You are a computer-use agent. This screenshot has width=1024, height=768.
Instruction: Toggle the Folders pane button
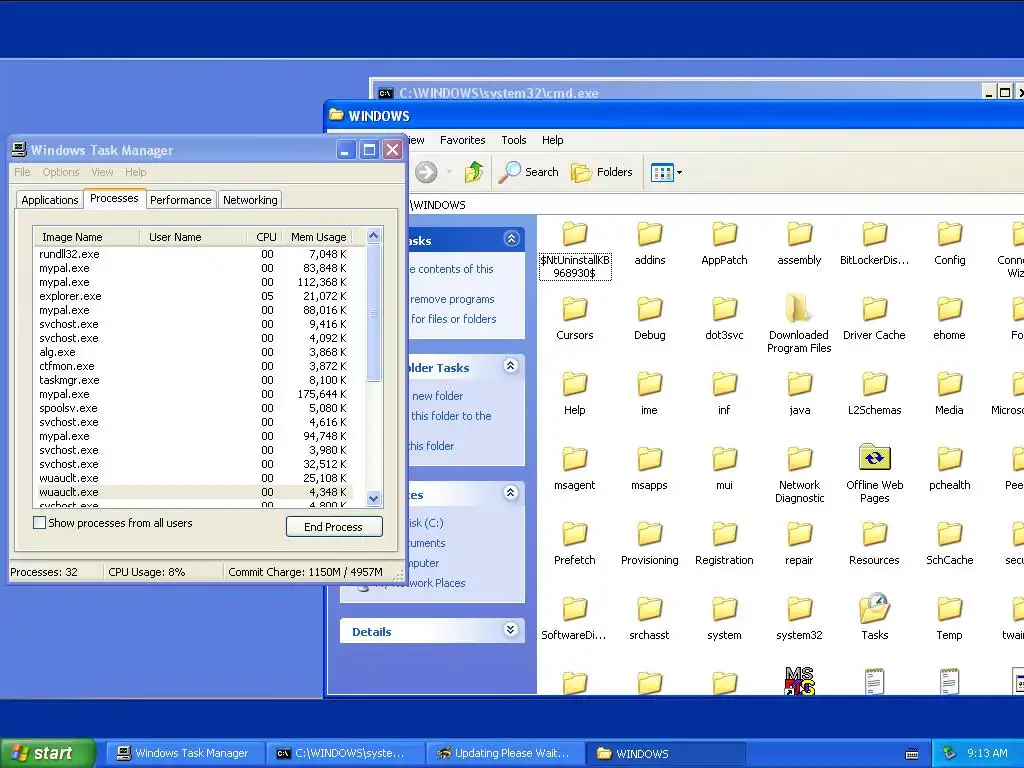601,172
